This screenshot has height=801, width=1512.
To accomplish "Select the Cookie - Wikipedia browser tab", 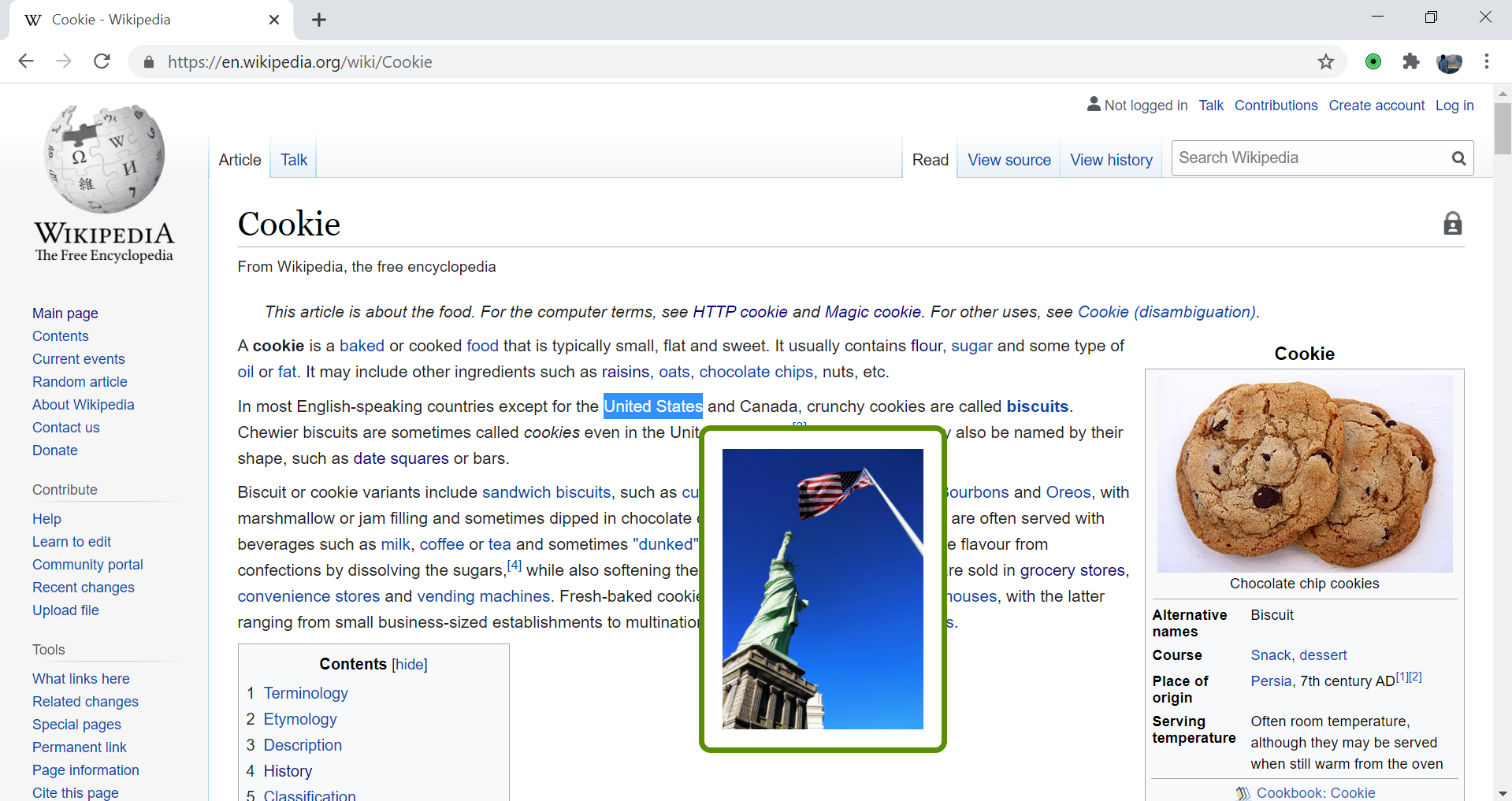I will click(151, 20).
